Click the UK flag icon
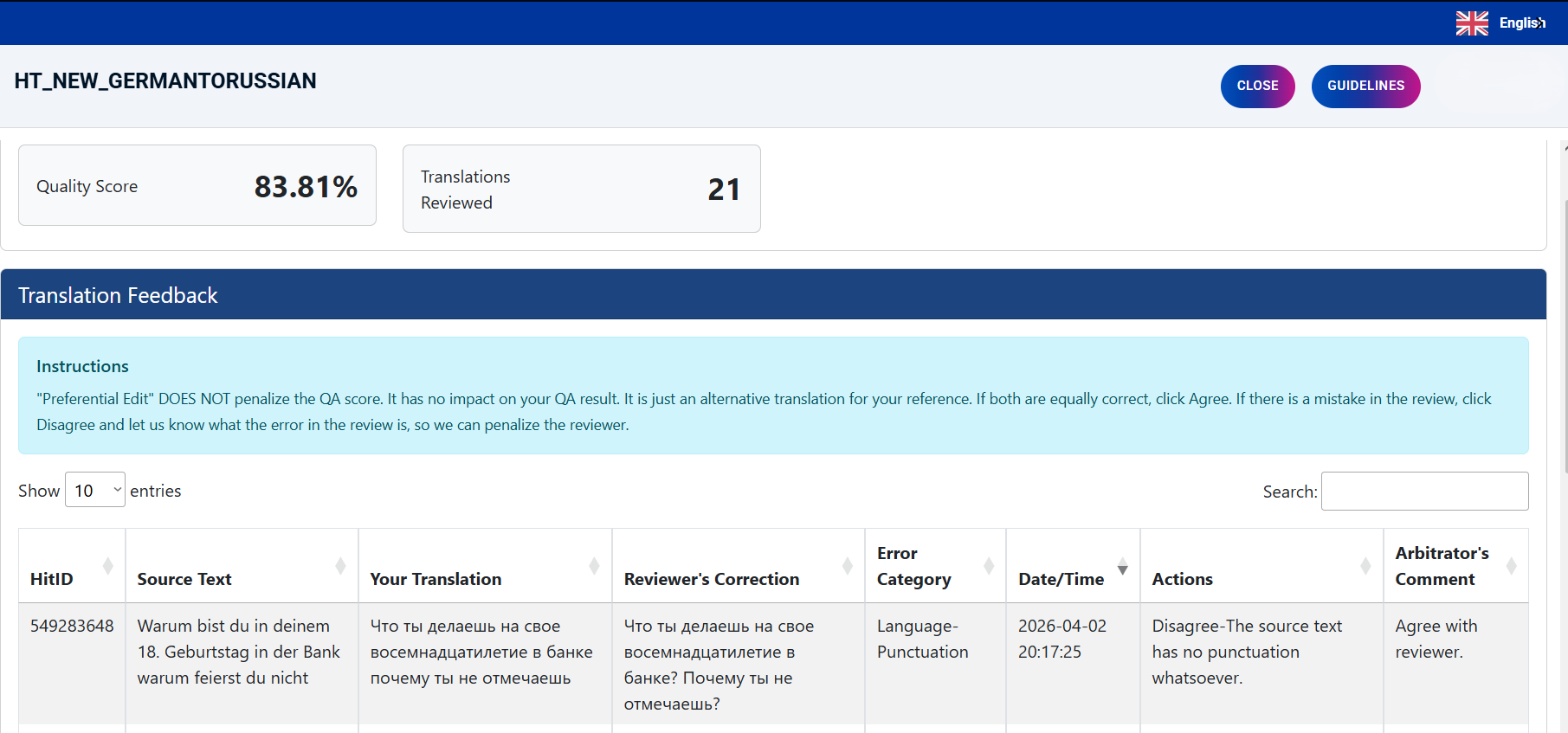Viewport: 1568px width, 733px height. [1472, 23]
